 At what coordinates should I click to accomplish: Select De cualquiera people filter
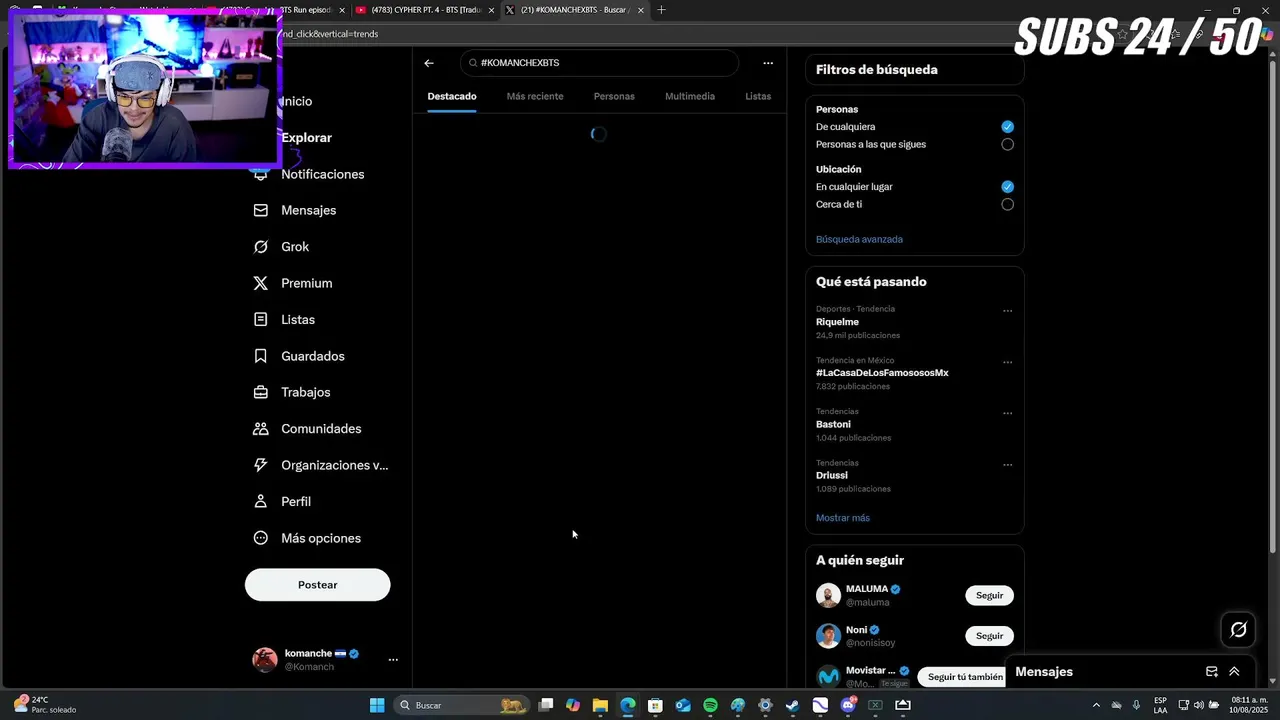coord(1007,127)
